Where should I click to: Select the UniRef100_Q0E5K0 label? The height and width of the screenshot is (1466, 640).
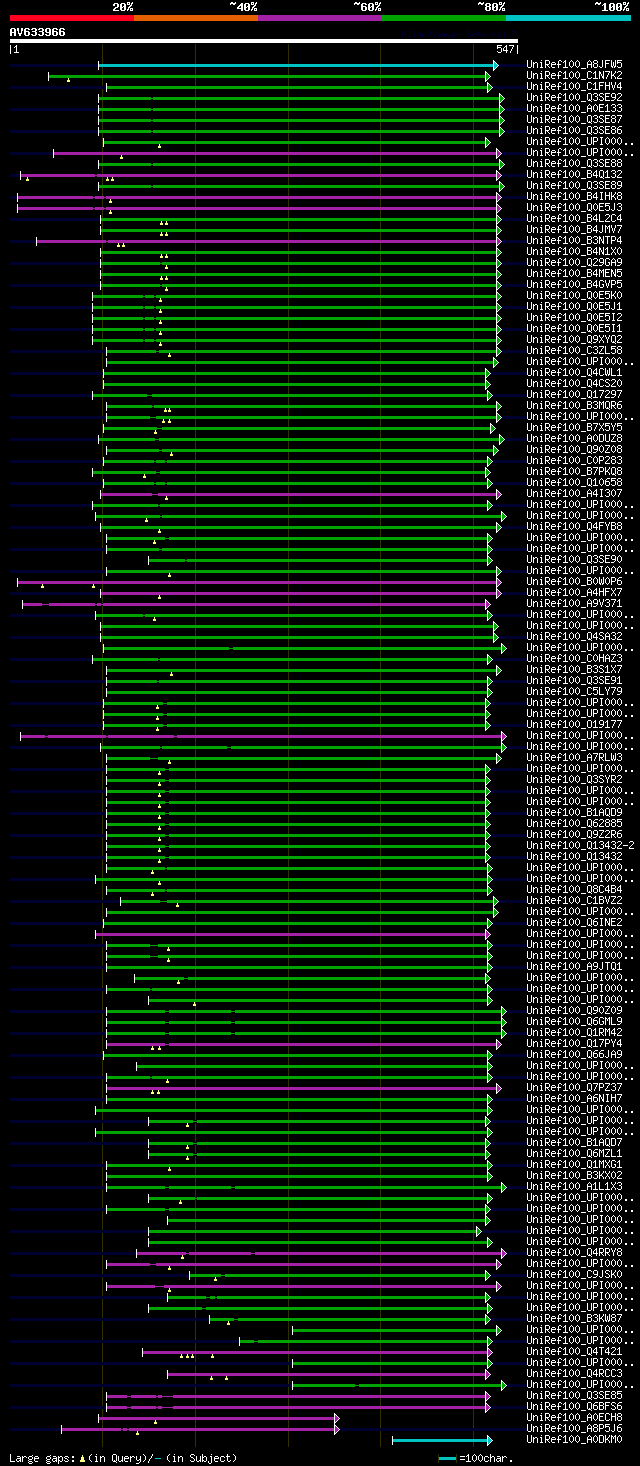click(x=574, y=296)
